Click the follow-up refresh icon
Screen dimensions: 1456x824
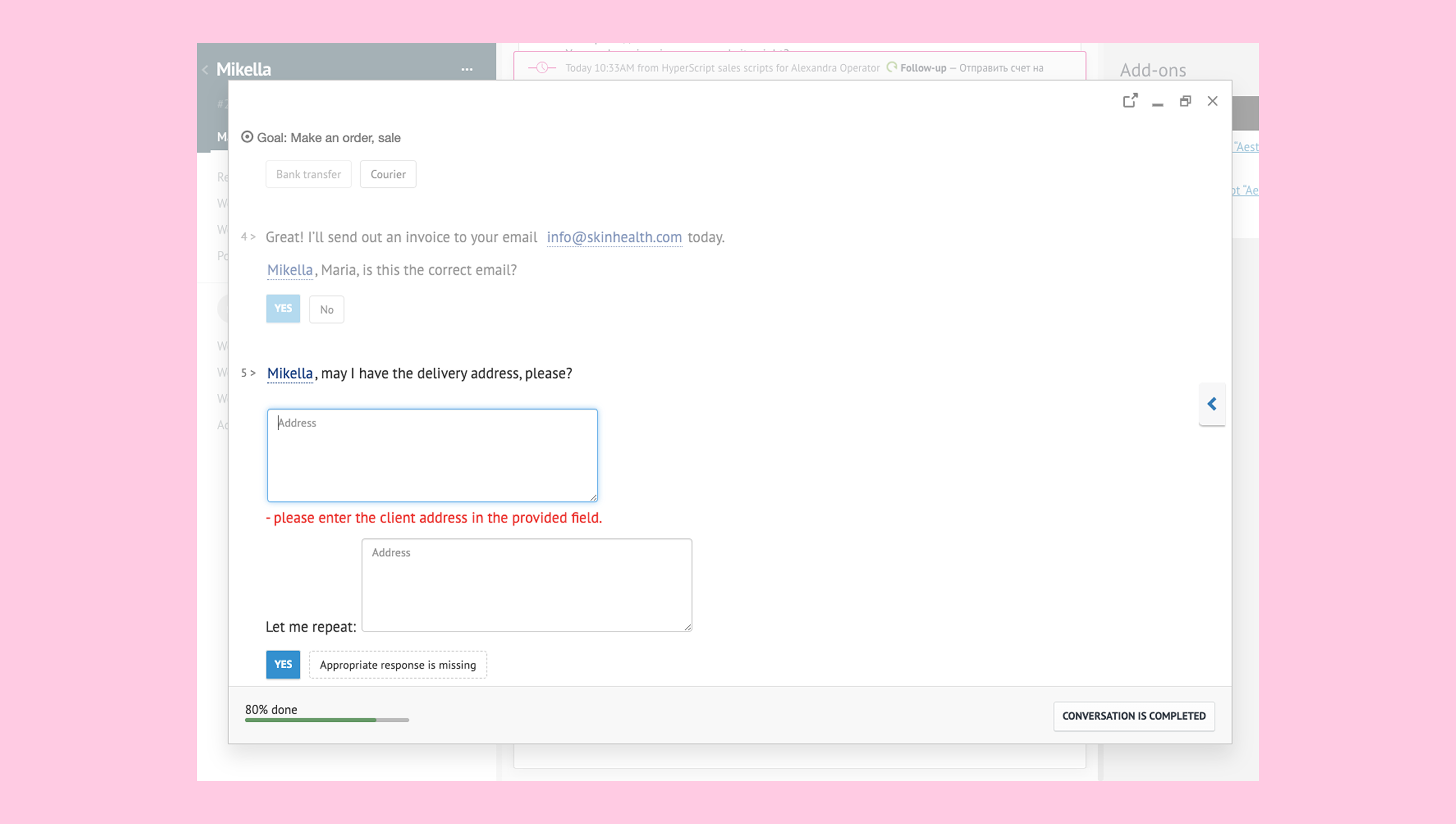click(x=892, y=67)
